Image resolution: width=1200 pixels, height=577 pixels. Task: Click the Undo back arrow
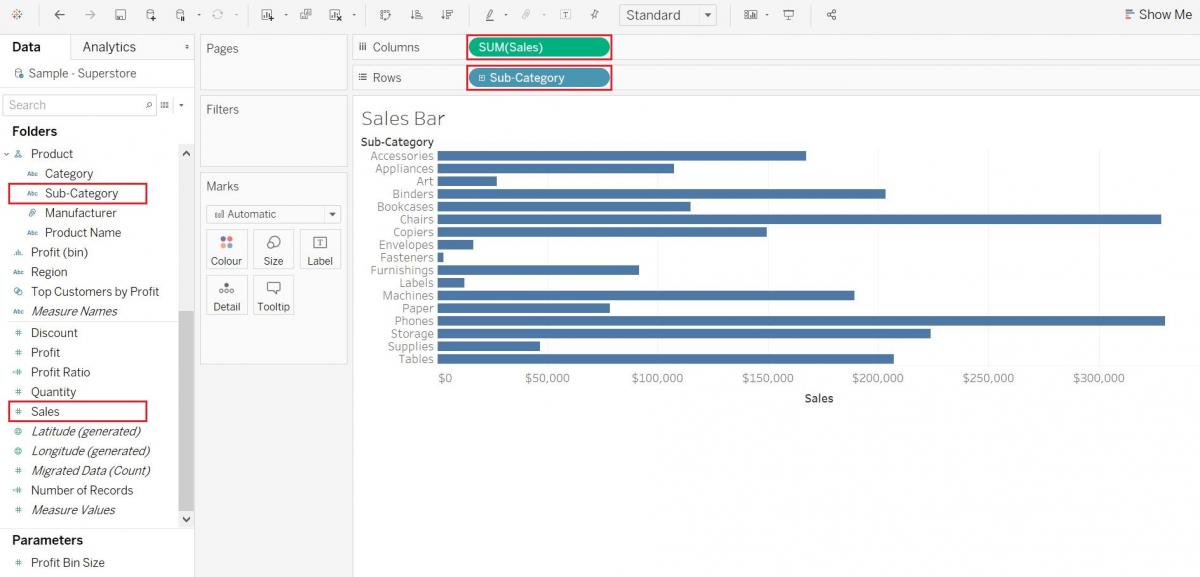click(59, 15)
